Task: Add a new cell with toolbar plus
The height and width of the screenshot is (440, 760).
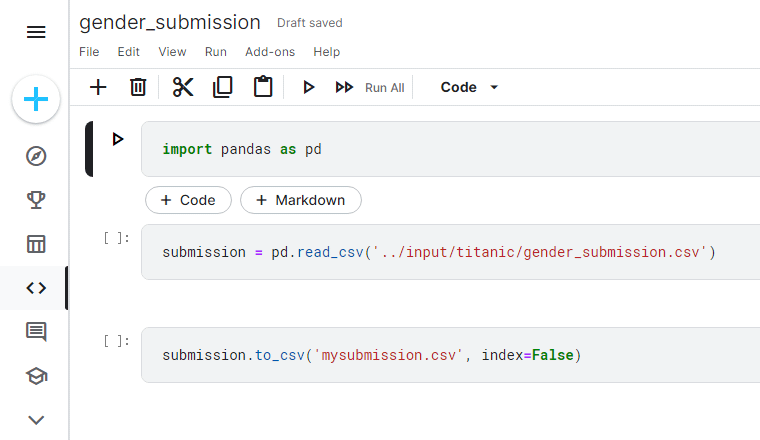Action: pos(98,87)
